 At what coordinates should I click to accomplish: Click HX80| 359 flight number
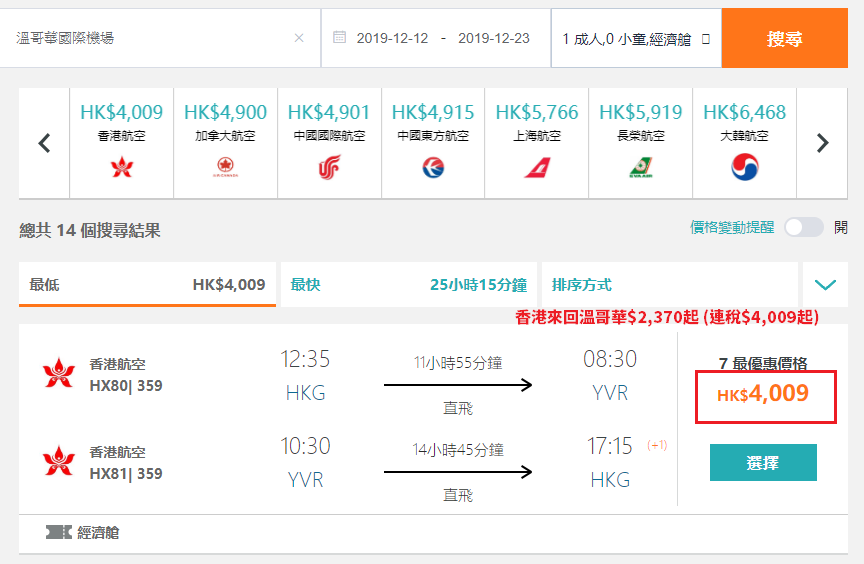(x=126, y=386)
